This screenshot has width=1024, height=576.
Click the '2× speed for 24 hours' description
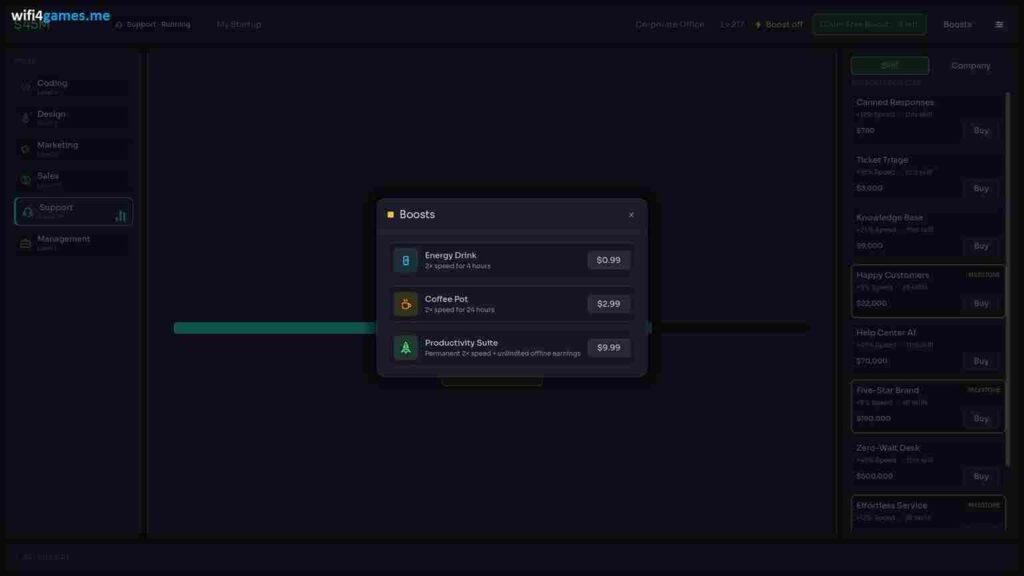[x=460, y=310]
